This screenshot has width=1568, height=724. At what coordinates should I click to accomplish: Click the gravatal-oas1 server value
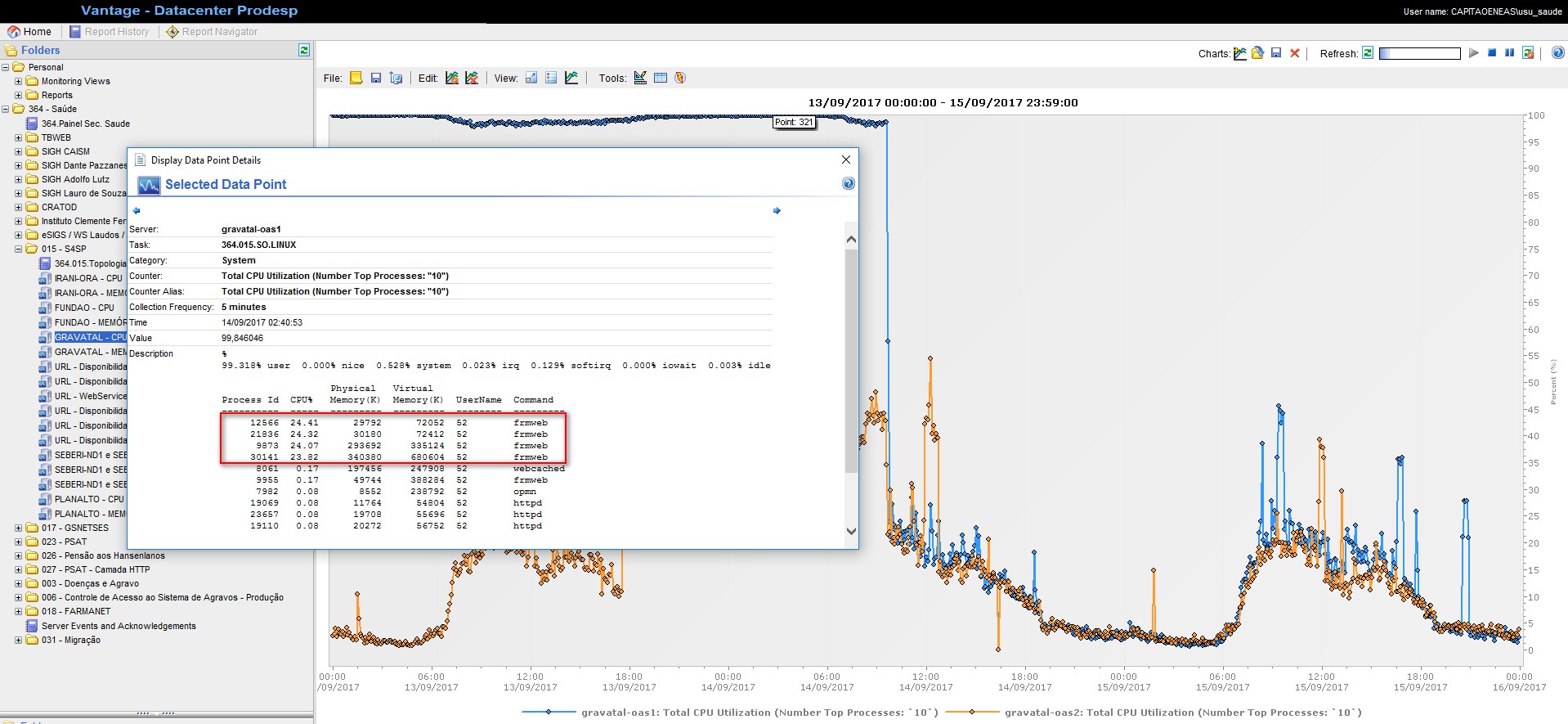click(x=251, y=229)
